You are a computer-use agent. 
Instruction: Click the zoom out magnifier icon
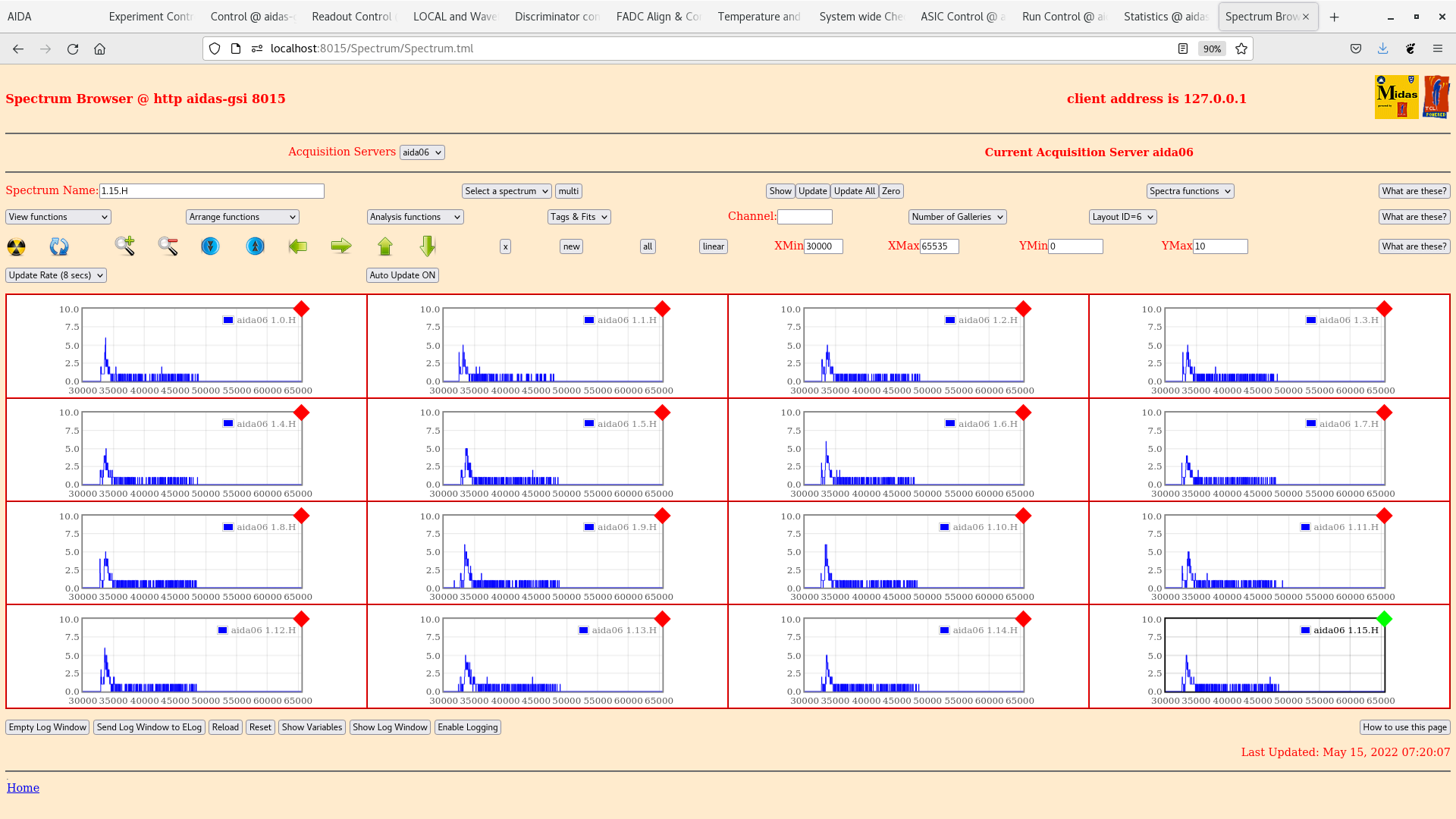pos(168,246)
